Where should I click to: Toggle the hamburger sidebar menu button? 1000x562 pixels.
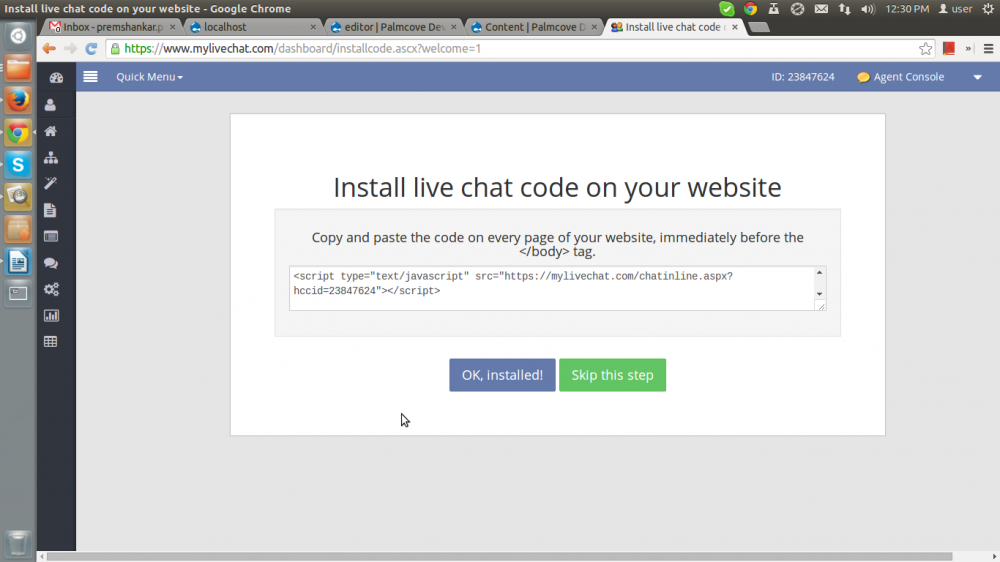90,77
